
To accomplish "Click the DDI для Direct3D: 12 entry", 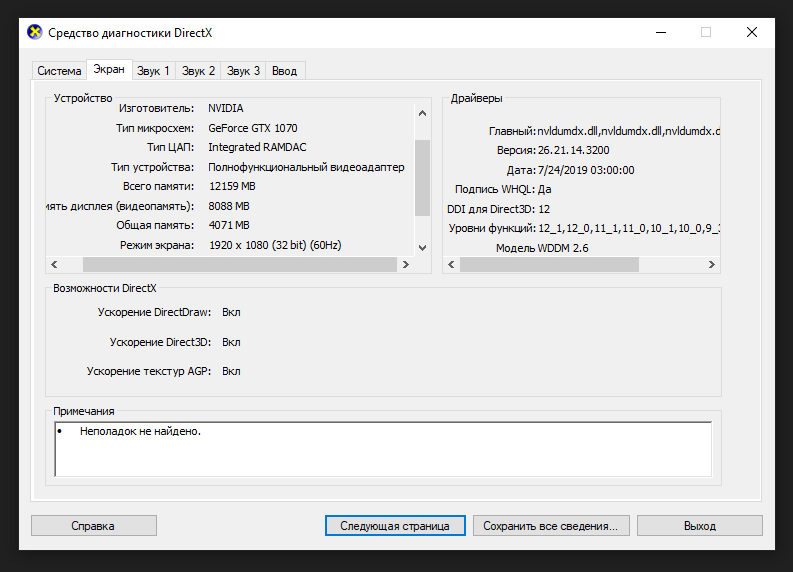I will click(498, 209).
